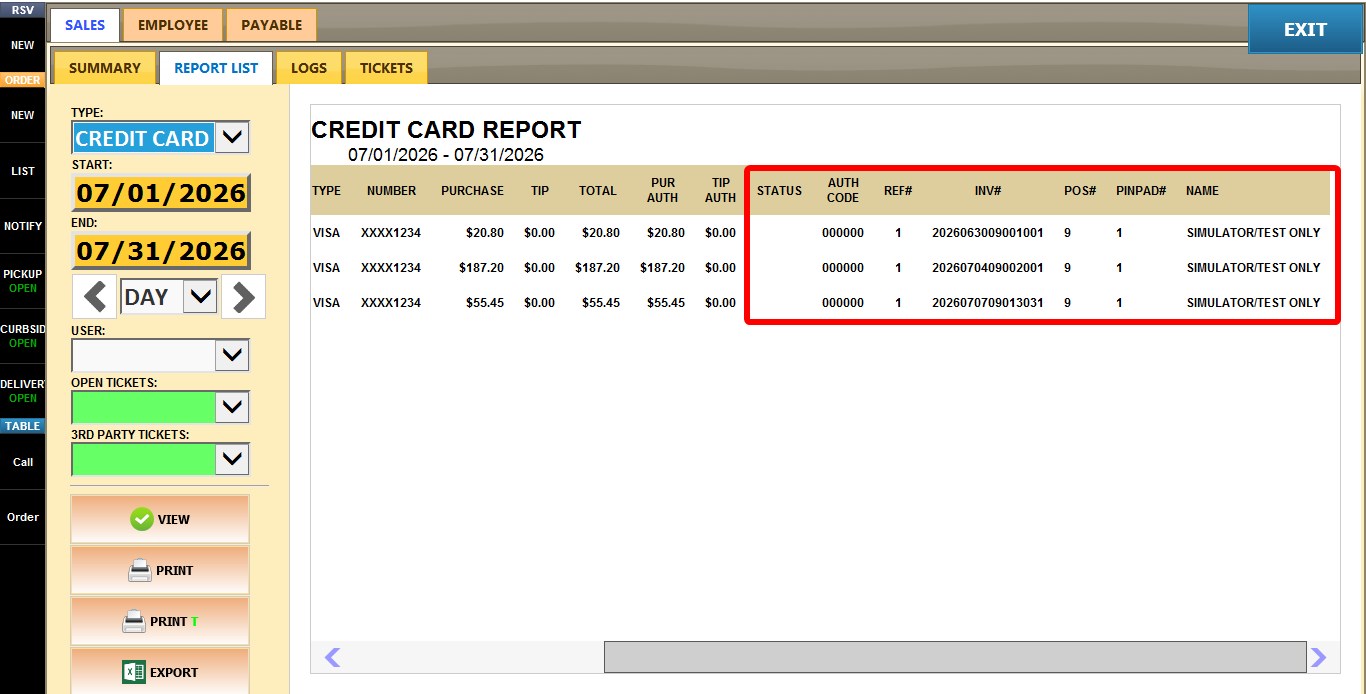Click NEW under RSV in sidebar
Image resolution: width=1366 pixels, height=694 pixels.
coord(22,45)
